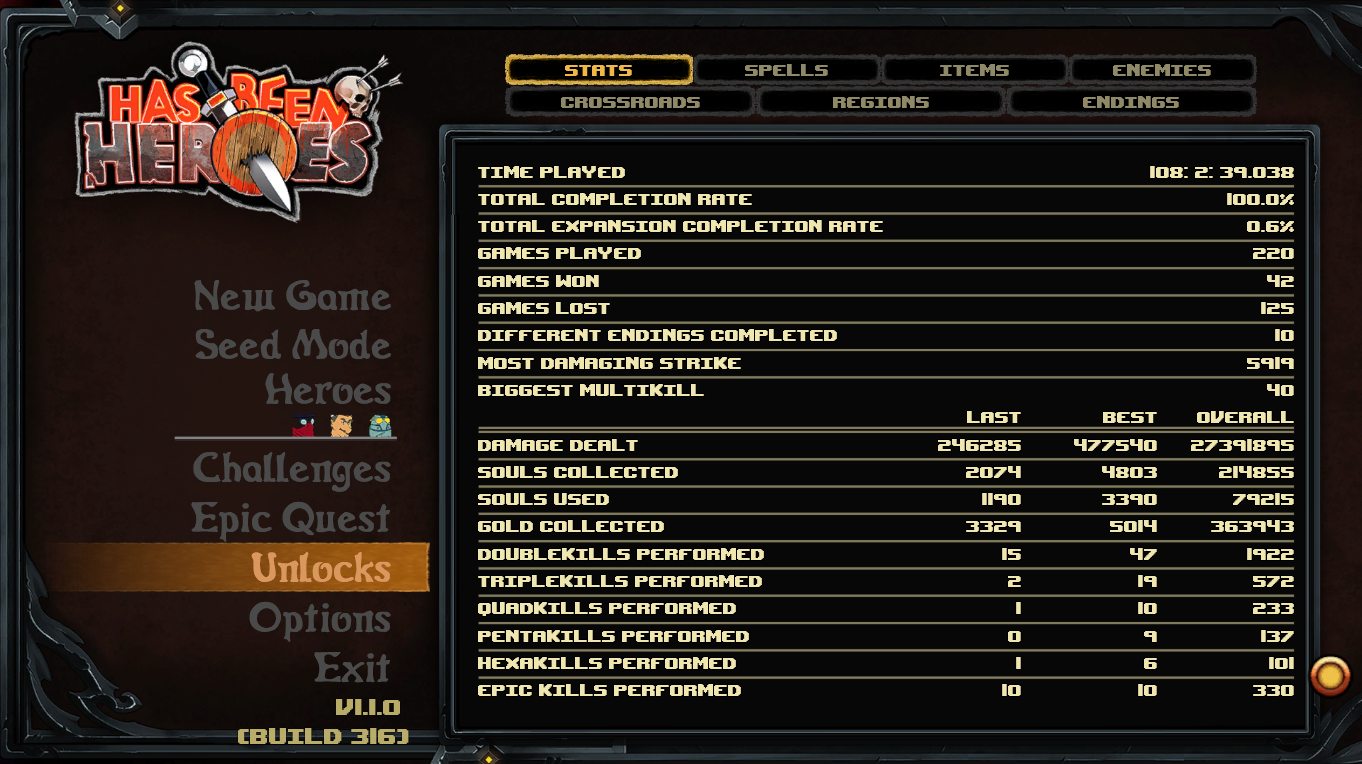This screenshot has height=764, width=1362.
Task: Open the Regions tab
Action: 880,102
